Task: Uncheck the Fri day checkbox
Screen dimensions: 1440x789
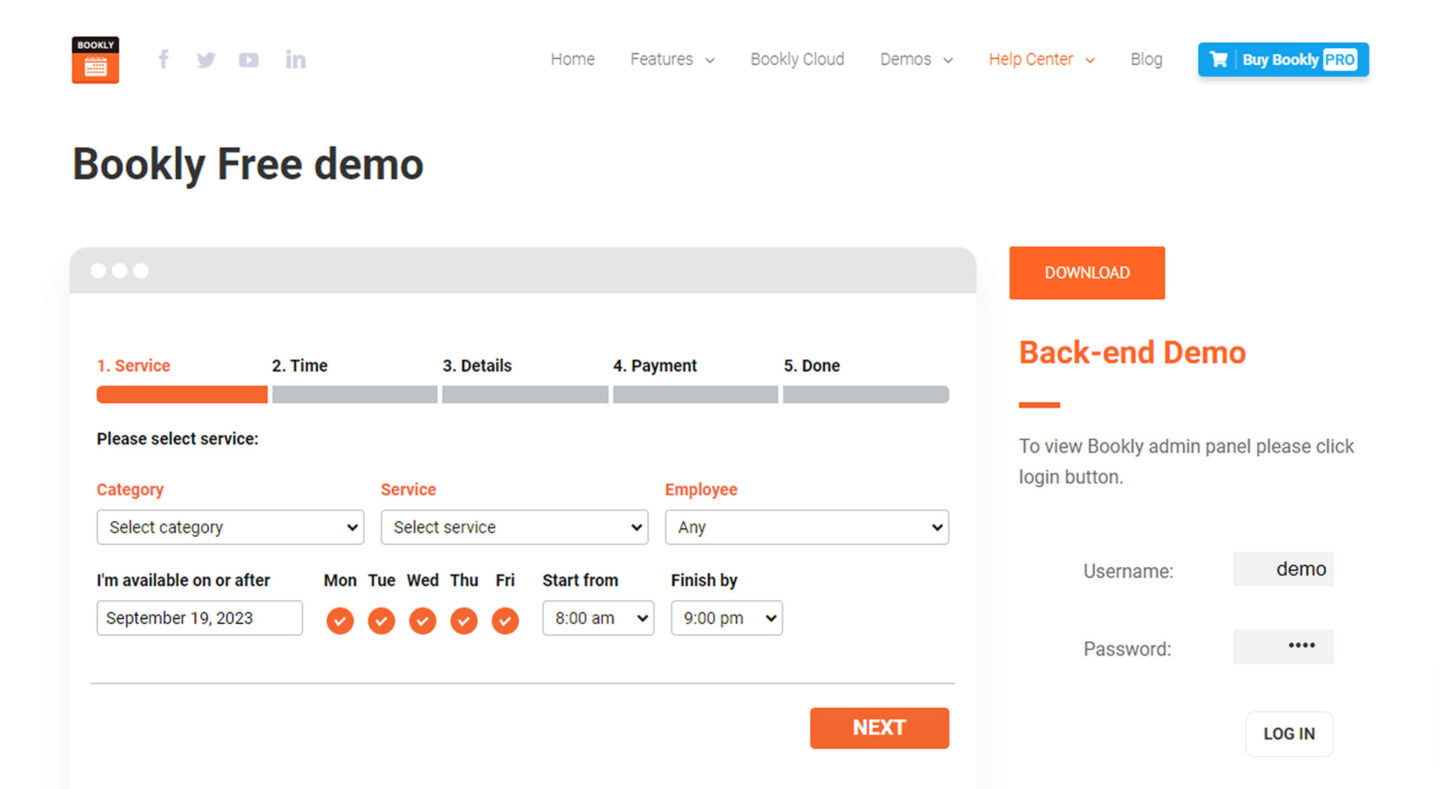Action: (505, 621)
